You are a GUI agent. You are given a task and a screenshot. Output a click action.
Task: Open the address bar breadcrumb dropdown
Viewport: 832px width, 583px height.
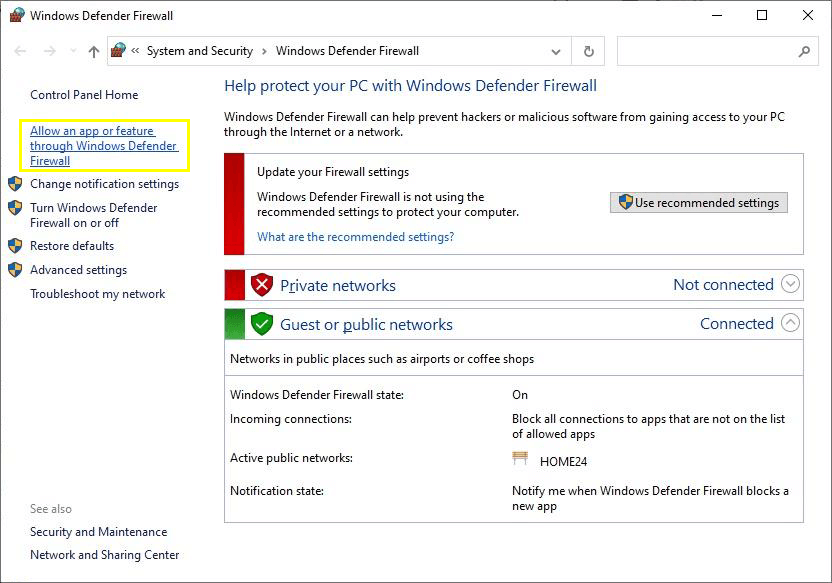point(555,50)
